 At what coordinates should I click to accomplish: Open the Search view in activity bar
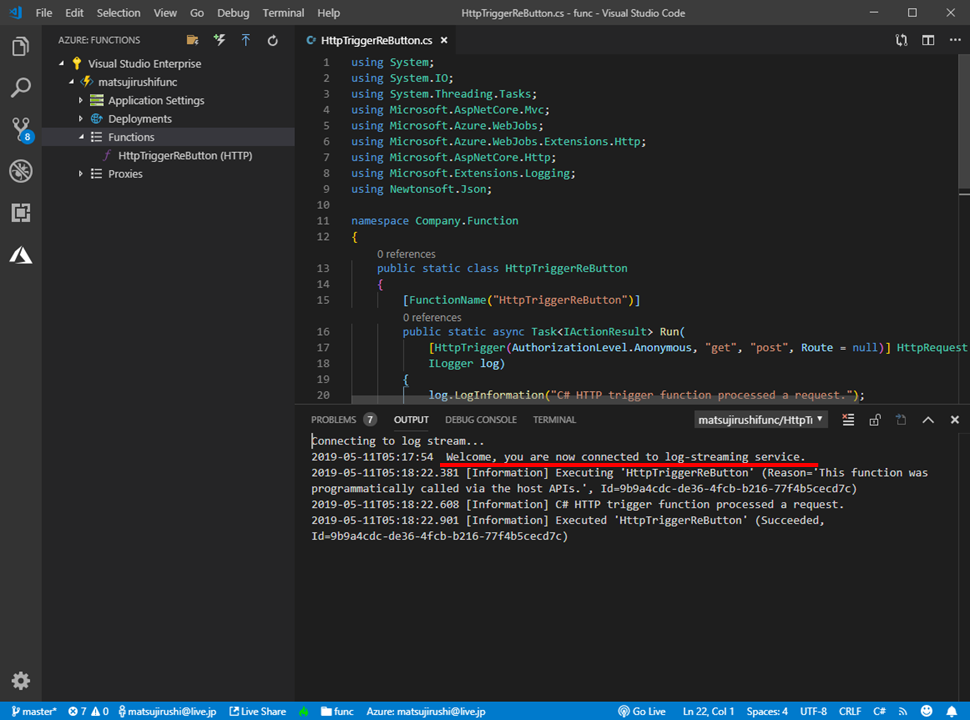click(x=20, y=88)
